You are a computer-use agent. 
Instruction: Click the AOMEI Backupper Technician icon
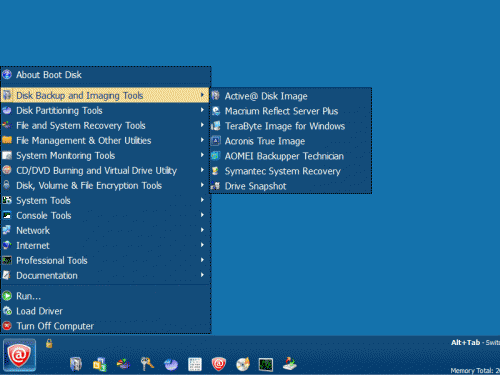pyautogui.click(x=216, y=156)
